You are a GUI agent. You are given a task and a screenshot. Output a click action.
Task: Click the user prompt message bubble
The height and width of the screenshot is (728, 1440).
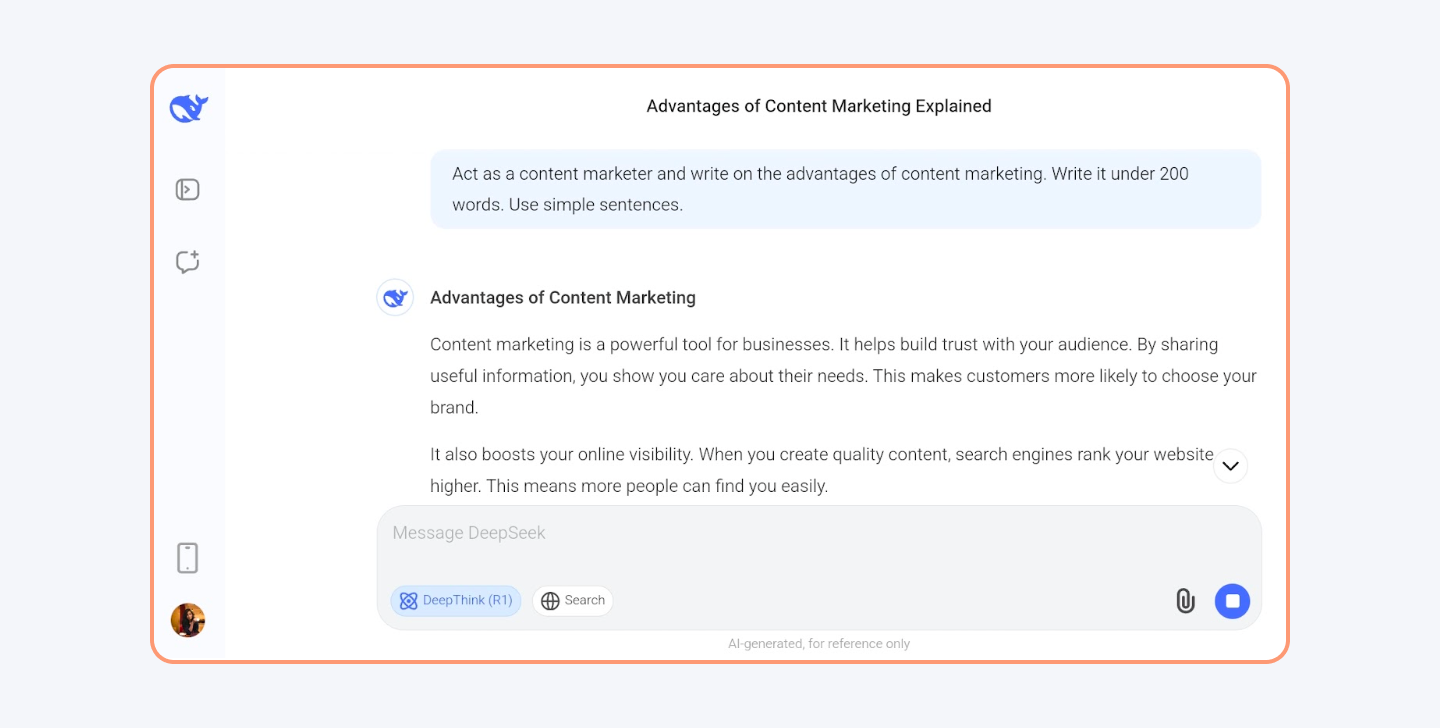pyautogui.click(x=845, y=189)
